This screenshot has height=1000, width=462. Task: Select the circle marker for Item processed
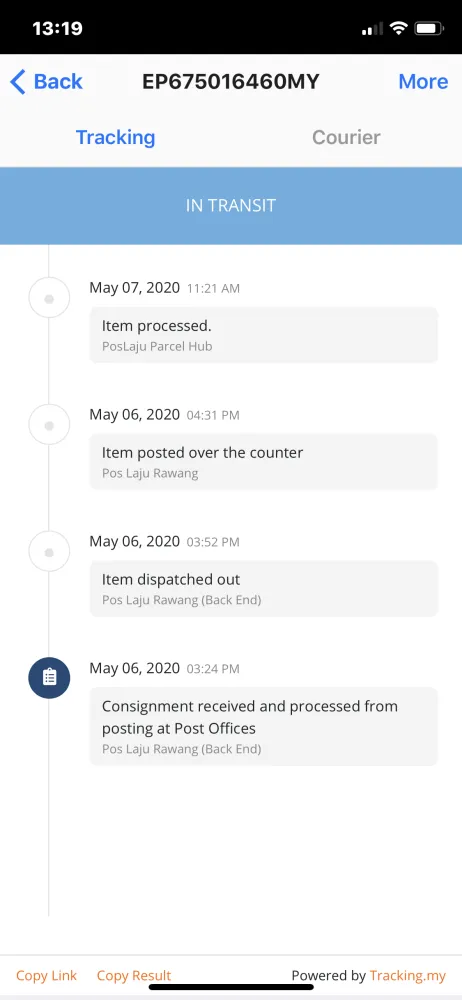click(49, 298)
